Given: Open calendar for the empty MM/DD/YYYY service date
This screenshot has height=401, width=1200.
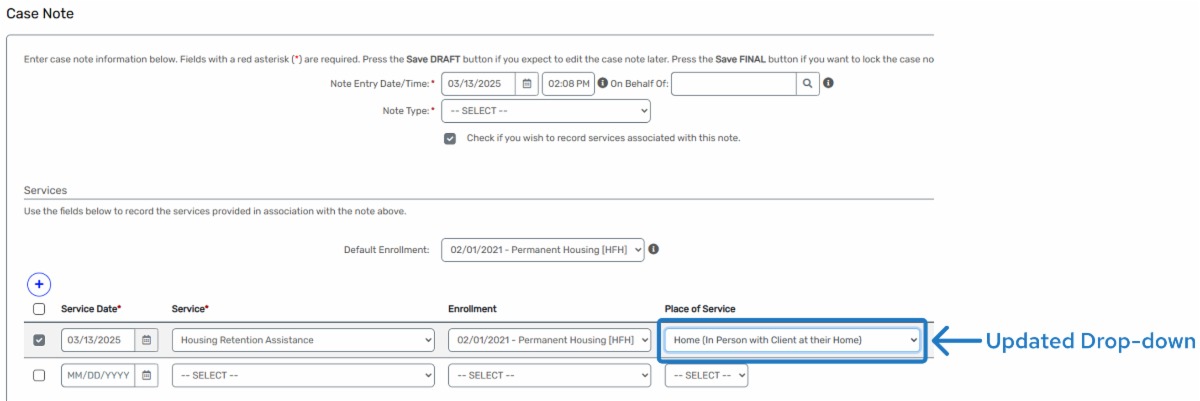Looking at the screenshot, I should point(147,375).
